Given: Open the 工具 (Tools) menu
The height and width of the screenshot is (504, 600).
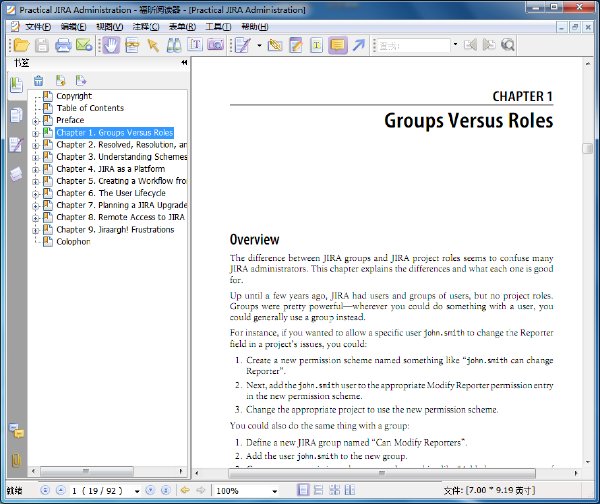Looking at the screenshot, I should point(218,27).
